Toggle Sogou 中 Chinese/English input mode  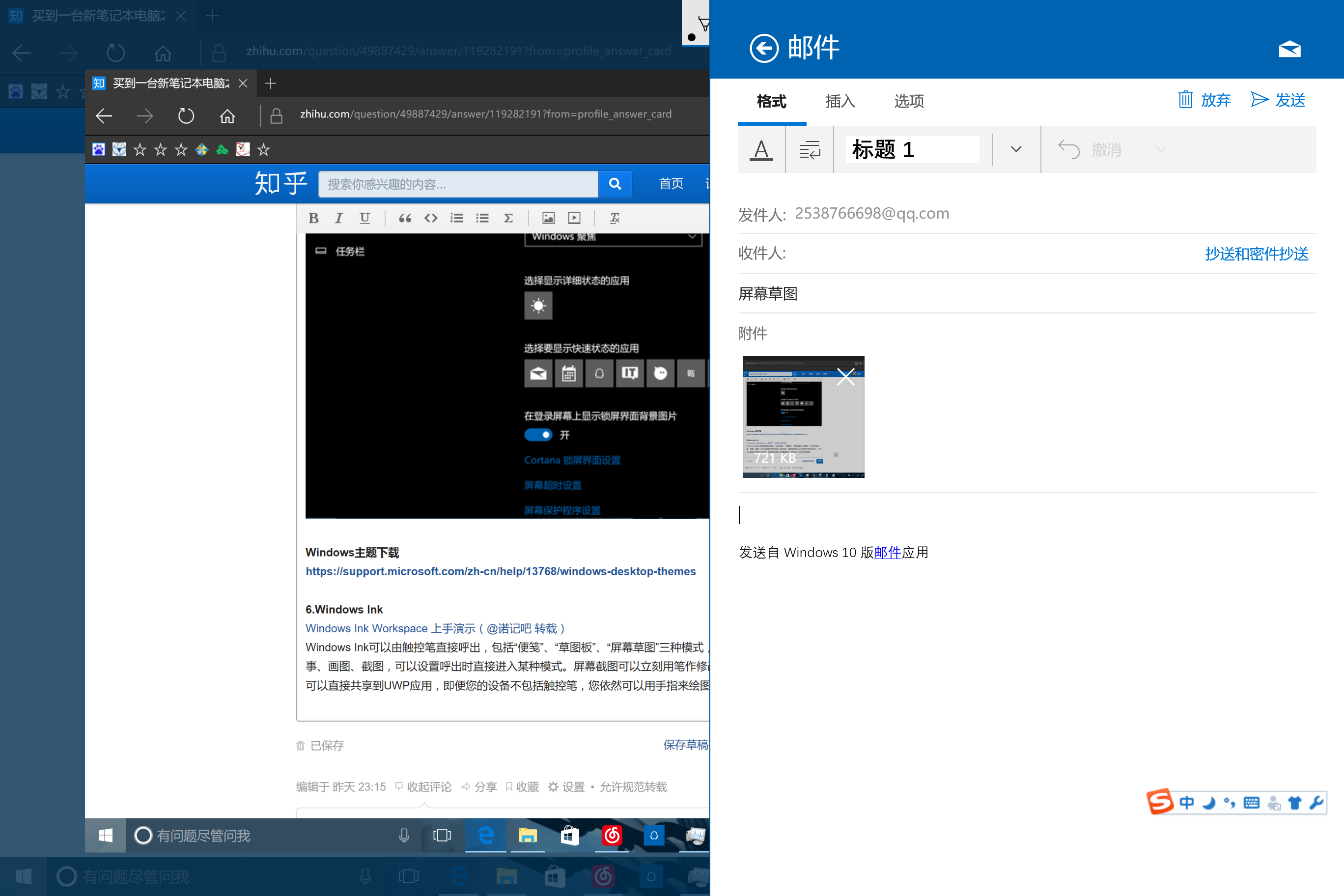pyautogui.click(x=1186, y=803)
